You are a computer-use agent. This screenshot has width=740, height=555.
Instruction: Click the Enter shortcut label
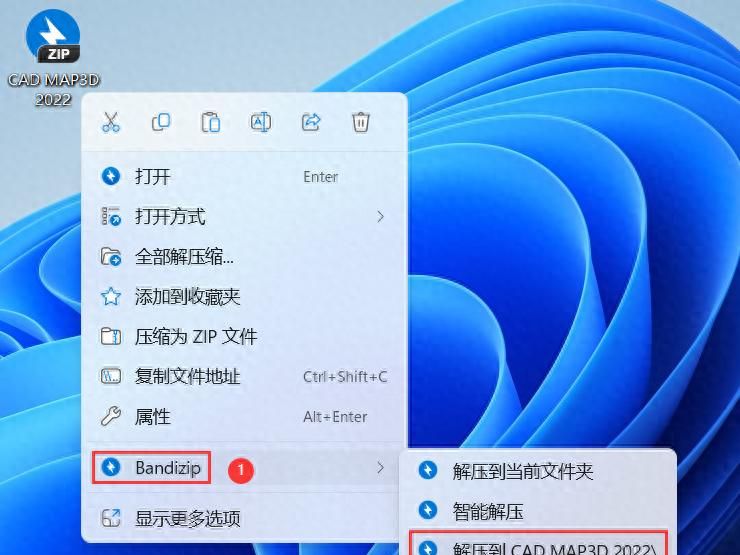coord(320,177)
